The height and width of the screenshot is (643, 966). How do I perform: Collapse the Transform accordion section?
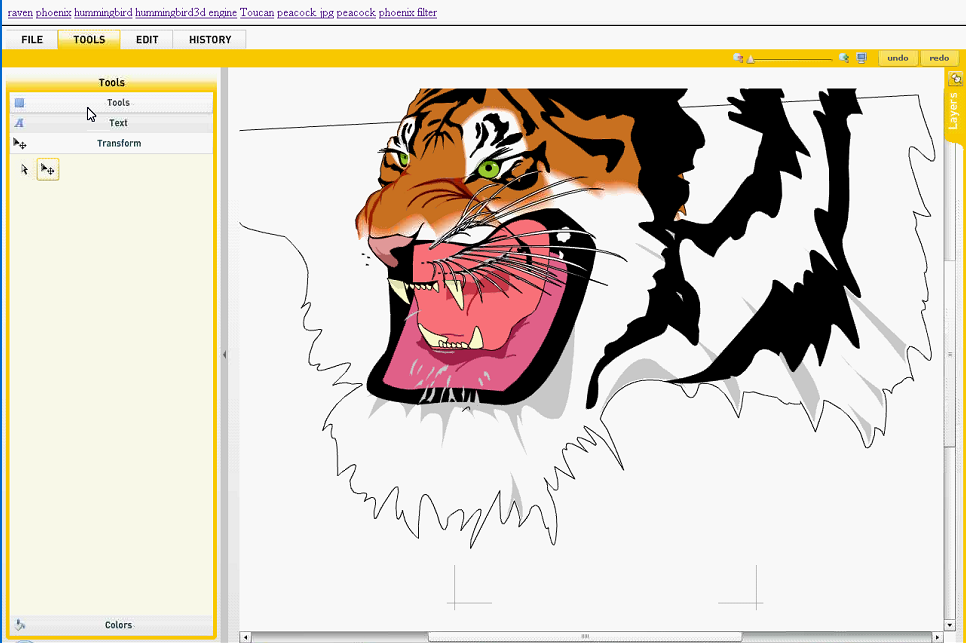[x=112, y=144]
